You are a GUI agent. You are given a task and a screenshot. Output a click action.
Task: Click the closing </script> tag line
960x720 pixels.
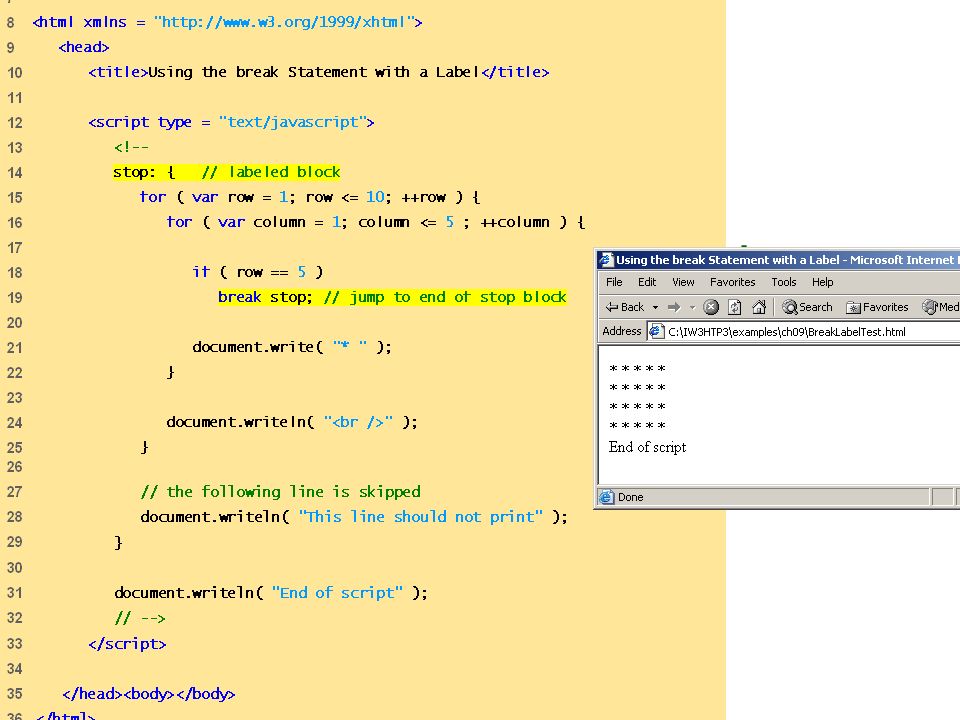tap(127, 643)
